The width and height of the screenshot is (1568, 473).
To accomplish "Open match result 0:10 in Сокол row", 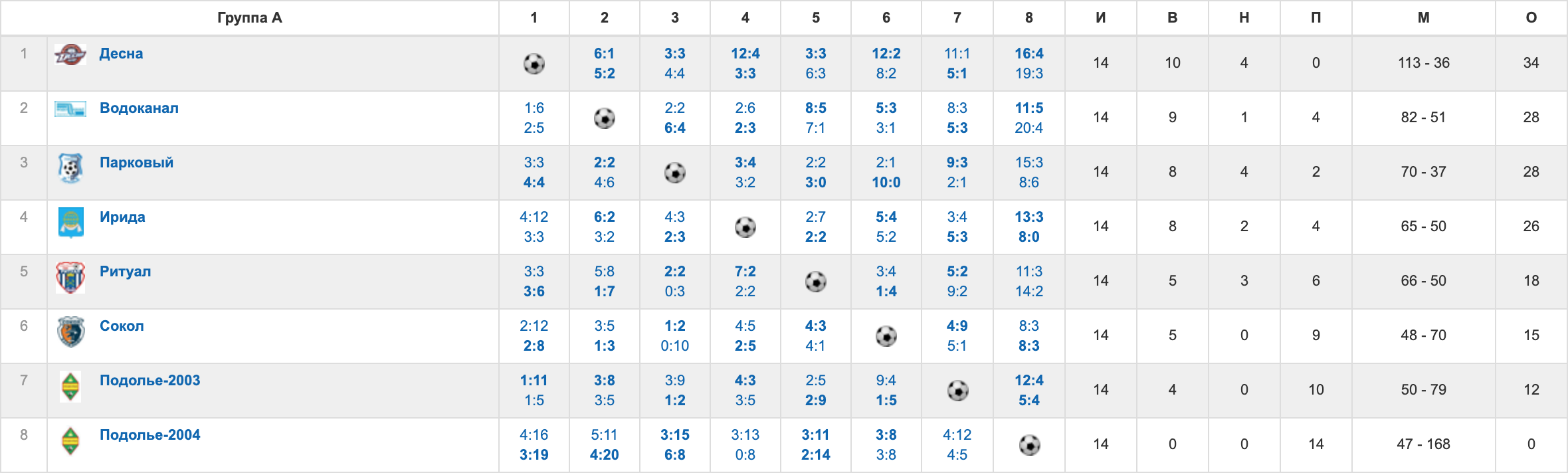I will tap(675, 346).
